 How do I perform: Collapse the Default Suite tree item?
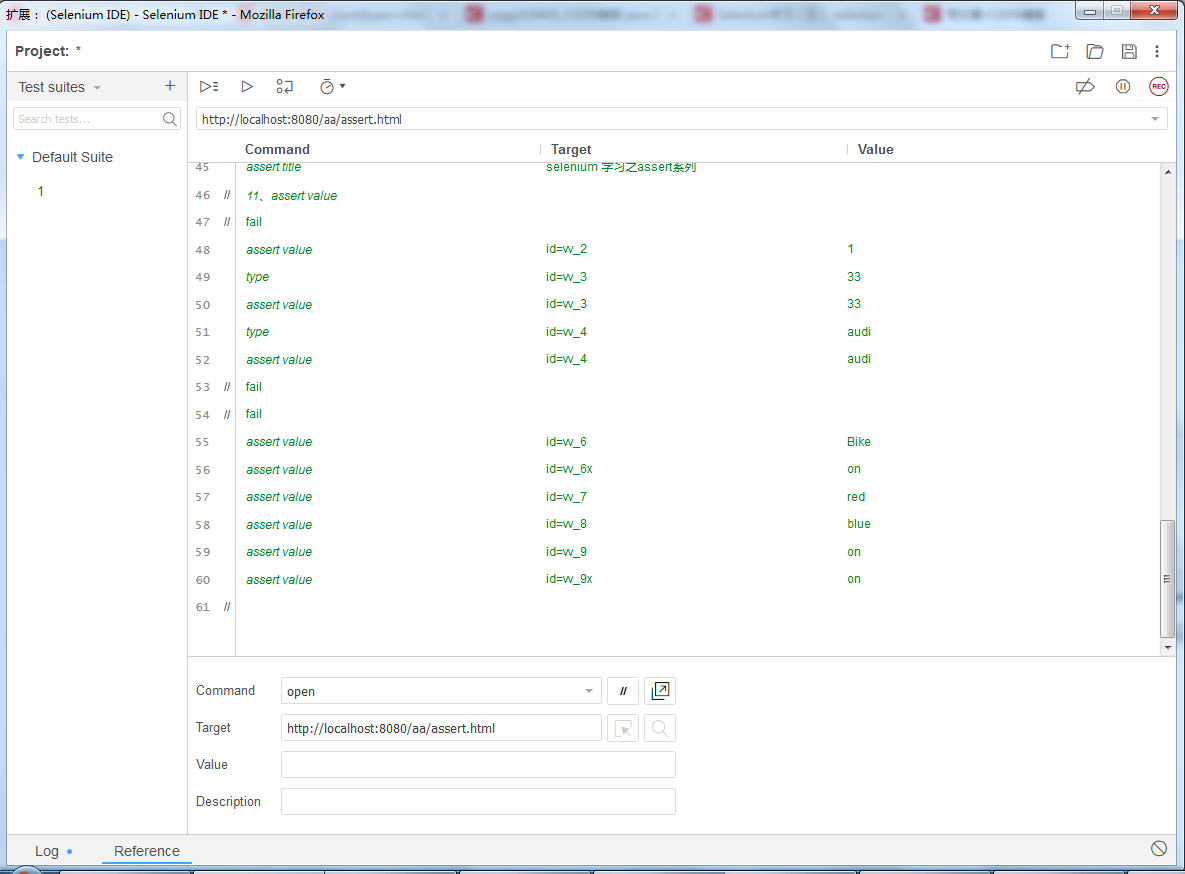click(20, 157)
